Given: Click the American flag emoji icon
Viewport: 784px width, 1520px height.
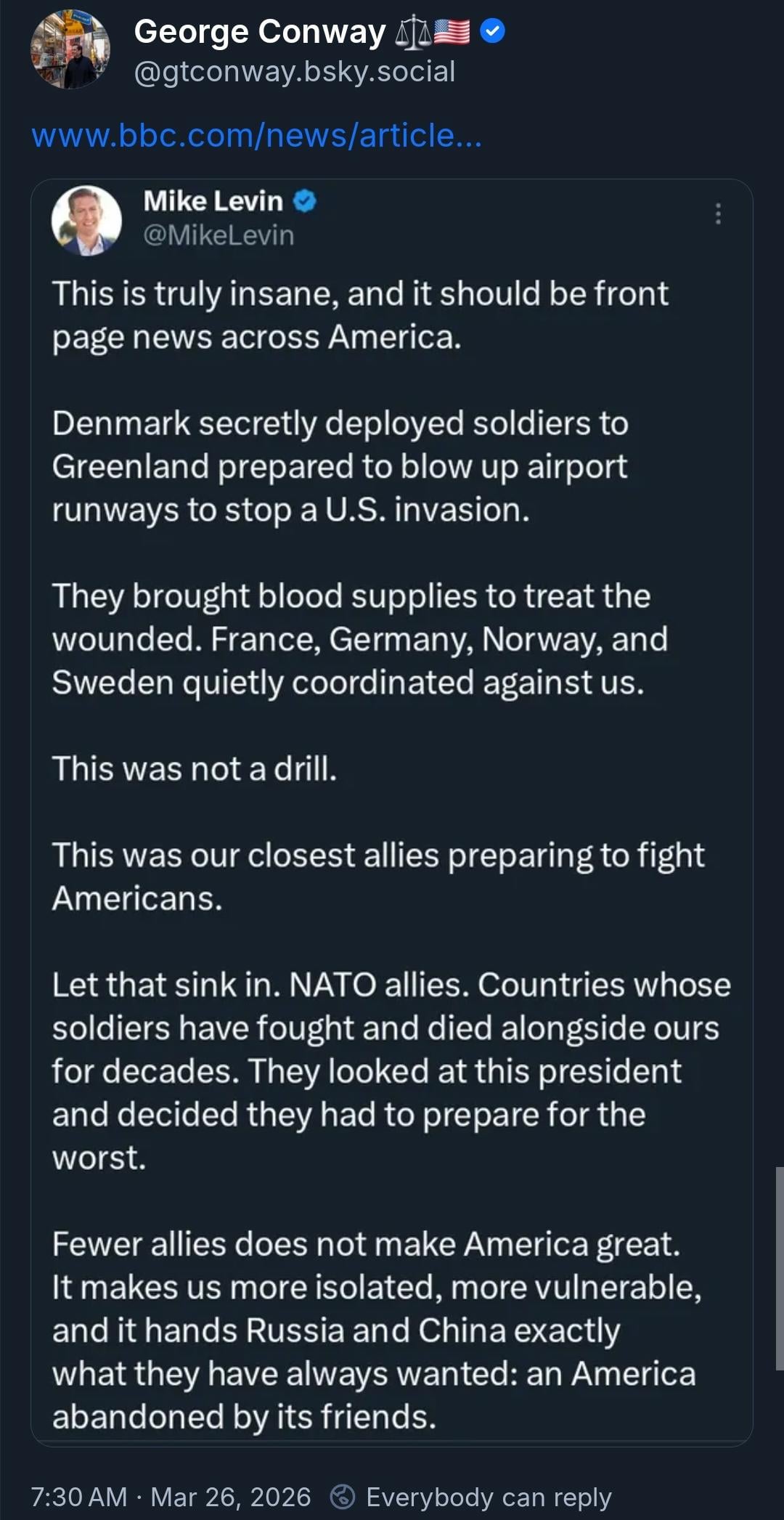Looking at the screenshot, I should 452,32.
